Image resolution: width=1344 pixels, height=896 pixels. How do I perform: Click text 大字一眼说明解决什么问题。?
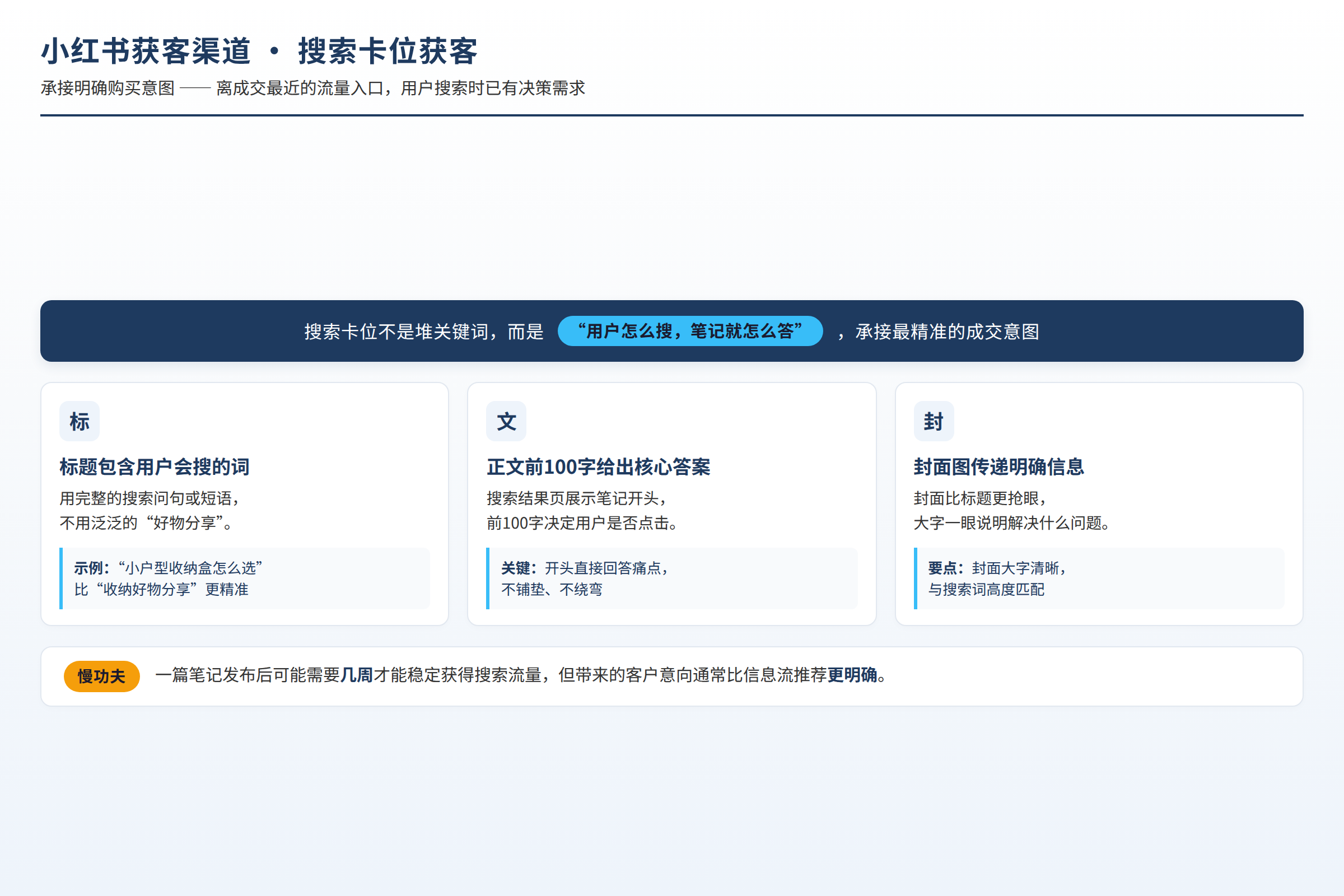click(1012, 523)
